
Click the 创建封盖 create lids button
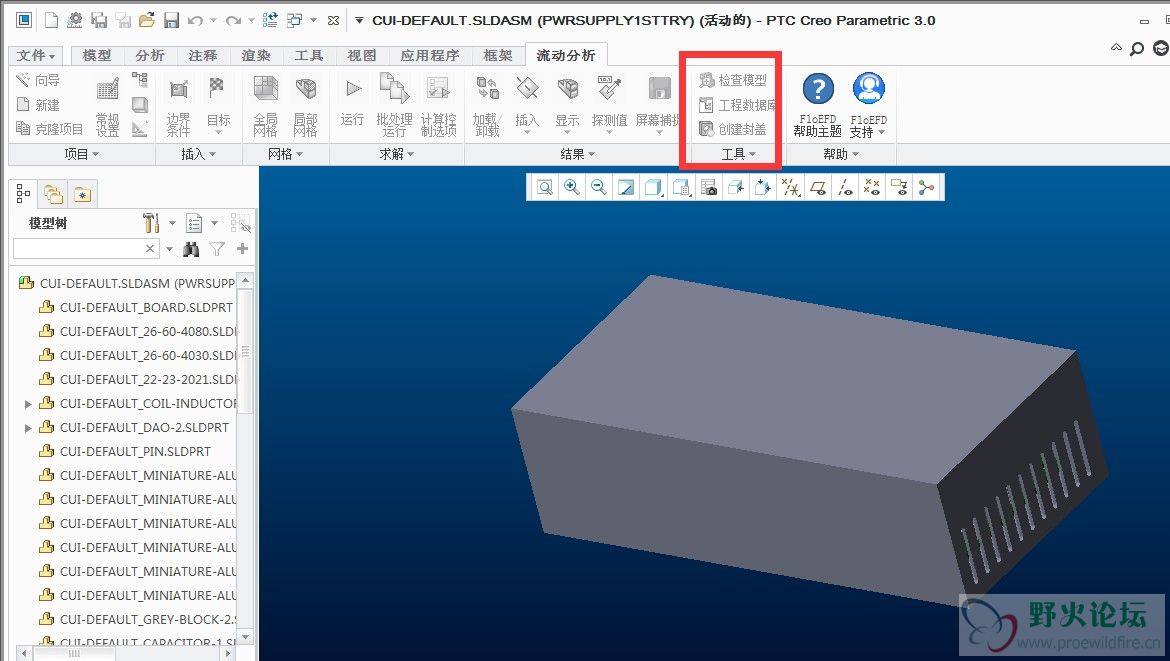coord(733,129)
